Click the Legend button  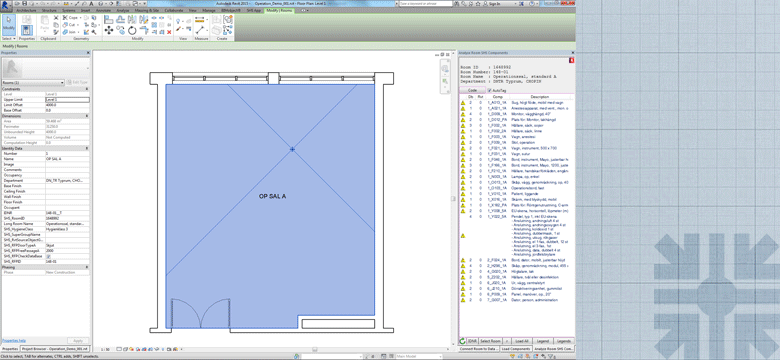point(543,341)
